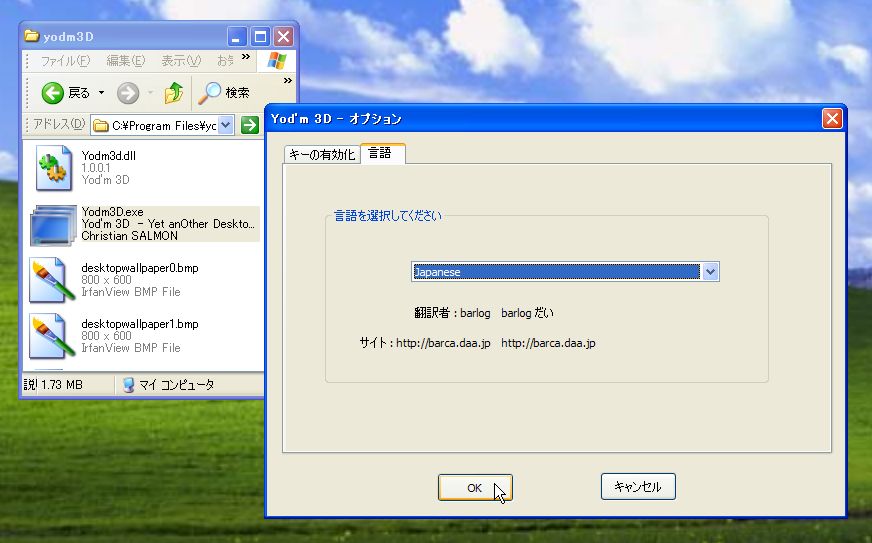872x543 pixels.
Task: Close the Yod'm 3D options dialog
Action: coord(832,119)
